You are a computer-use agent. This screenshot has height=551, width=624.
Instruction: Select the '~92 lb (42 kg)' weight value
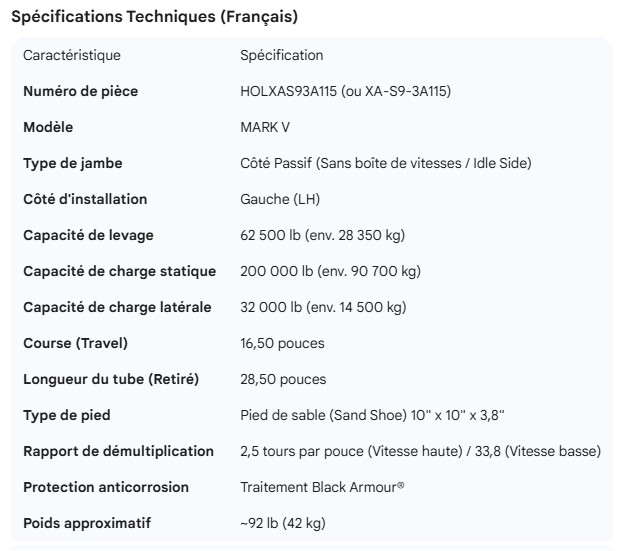[x=283, y=523]
